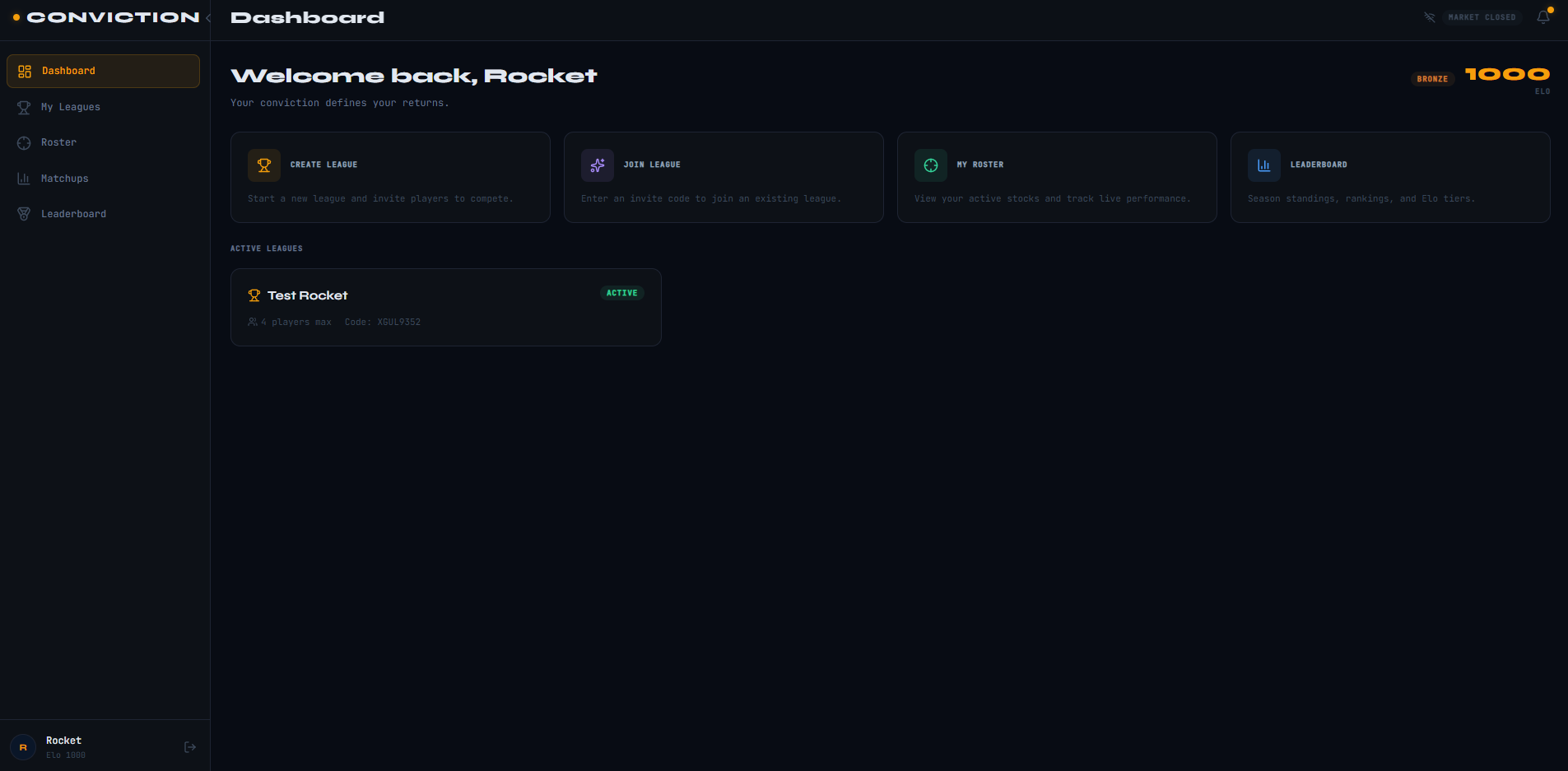This screenshot has width=1568, height=771.
Task: Select the Dashboard grid icon in sidebar
Action: 24,71
